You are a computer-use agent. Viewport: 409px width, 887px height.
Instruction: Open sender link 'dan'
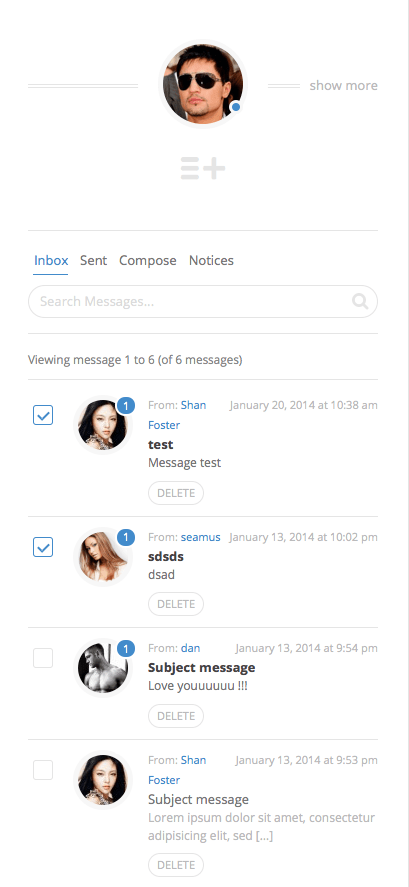pos(190,648)
